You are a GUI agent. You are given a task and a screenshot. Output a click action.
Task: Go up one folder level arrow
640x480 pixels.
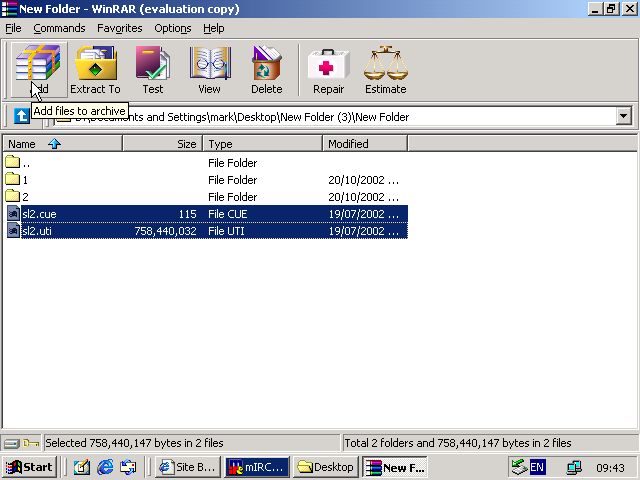click(22, 116)
